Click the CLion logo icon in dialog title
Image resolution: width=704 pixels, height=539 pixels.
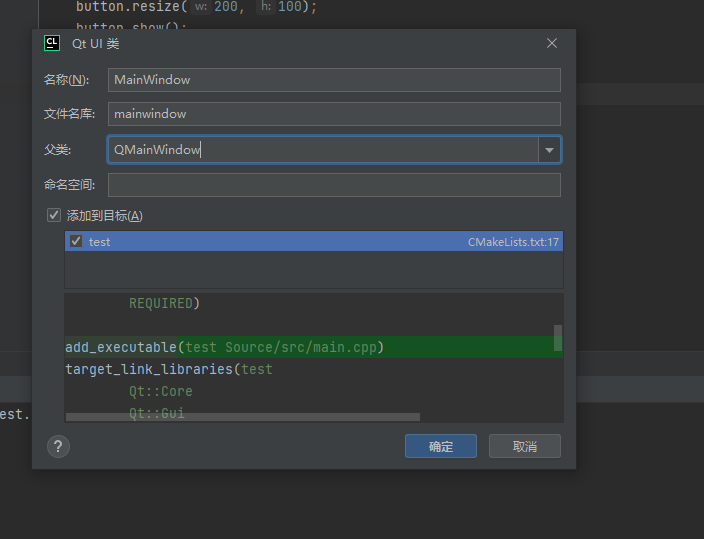pyautogui.click(x=52, y=43)
